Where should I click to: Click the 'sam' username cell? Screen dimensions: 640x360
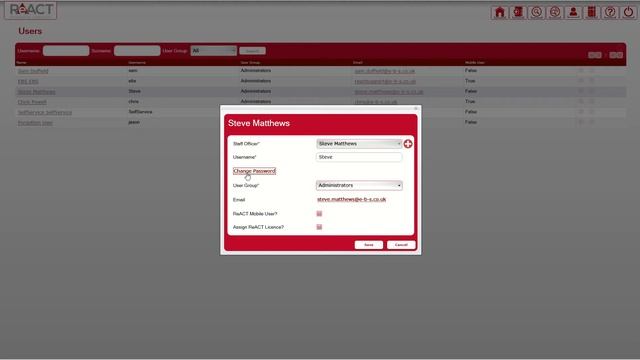(133, 71)
